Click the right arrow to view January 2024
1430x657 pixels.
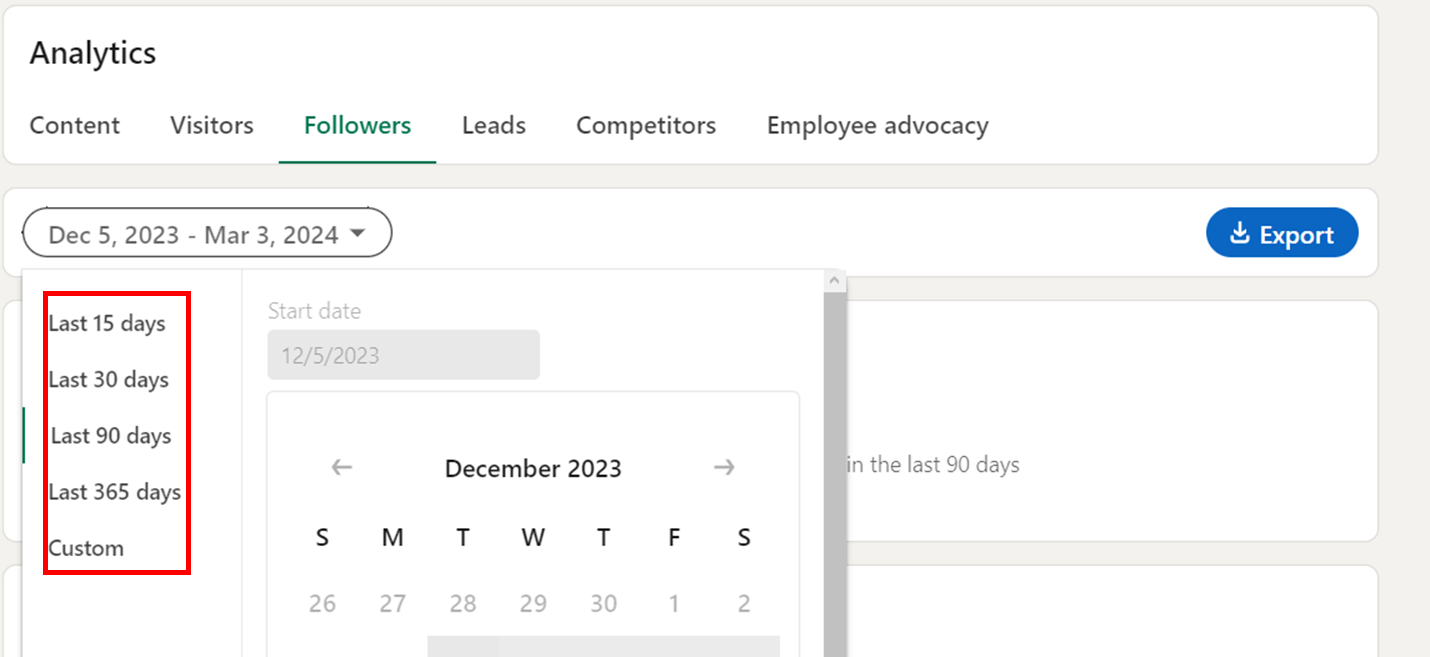click(724, 467)
